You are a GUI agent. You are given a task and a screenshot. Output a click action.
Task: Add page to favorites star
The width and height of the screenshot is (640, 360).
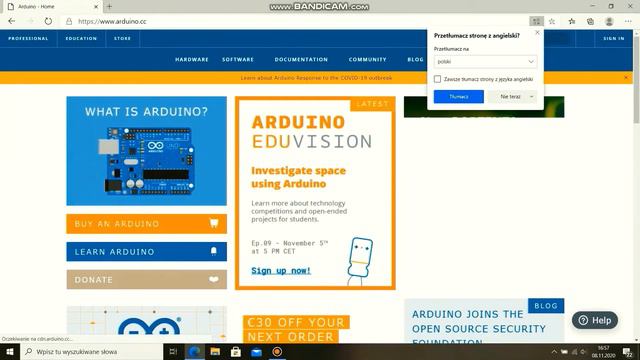[x=552, y=21]
